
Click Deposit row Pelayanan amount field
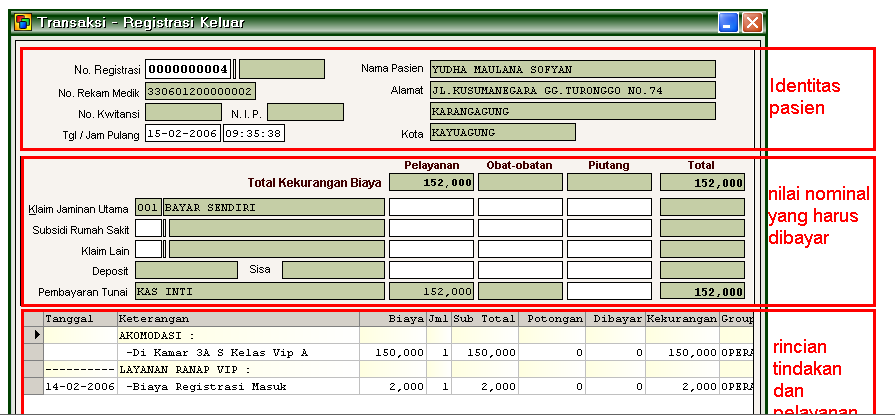(432, 270)
